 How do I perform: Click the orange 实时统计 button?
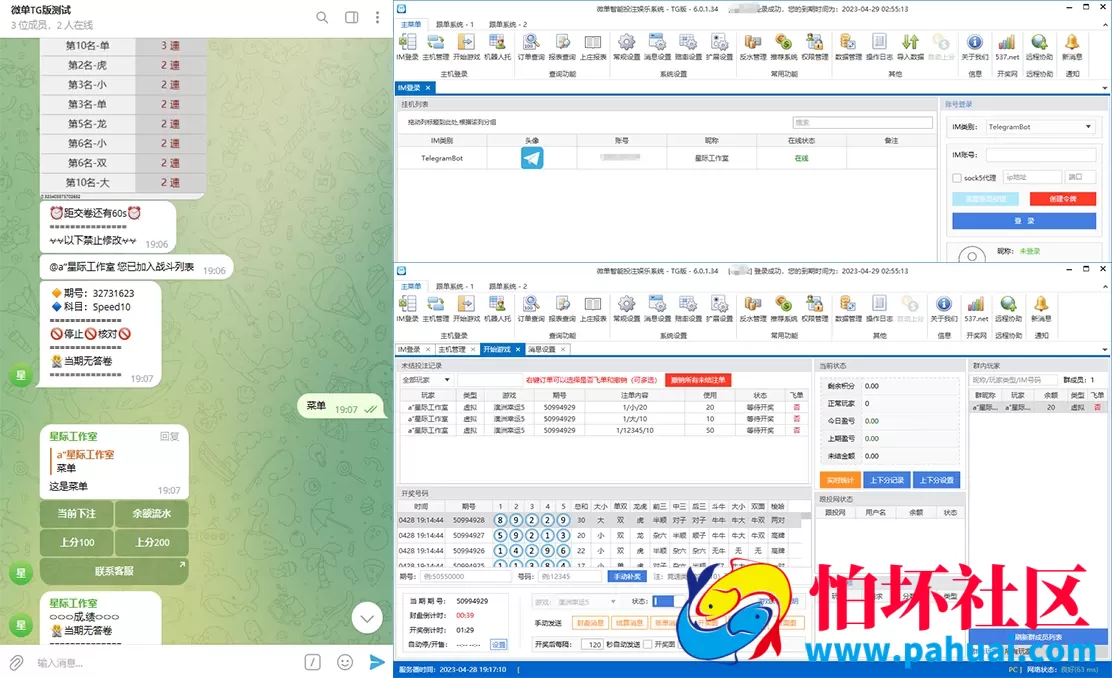pyautogui.click(x=839, y=480)
